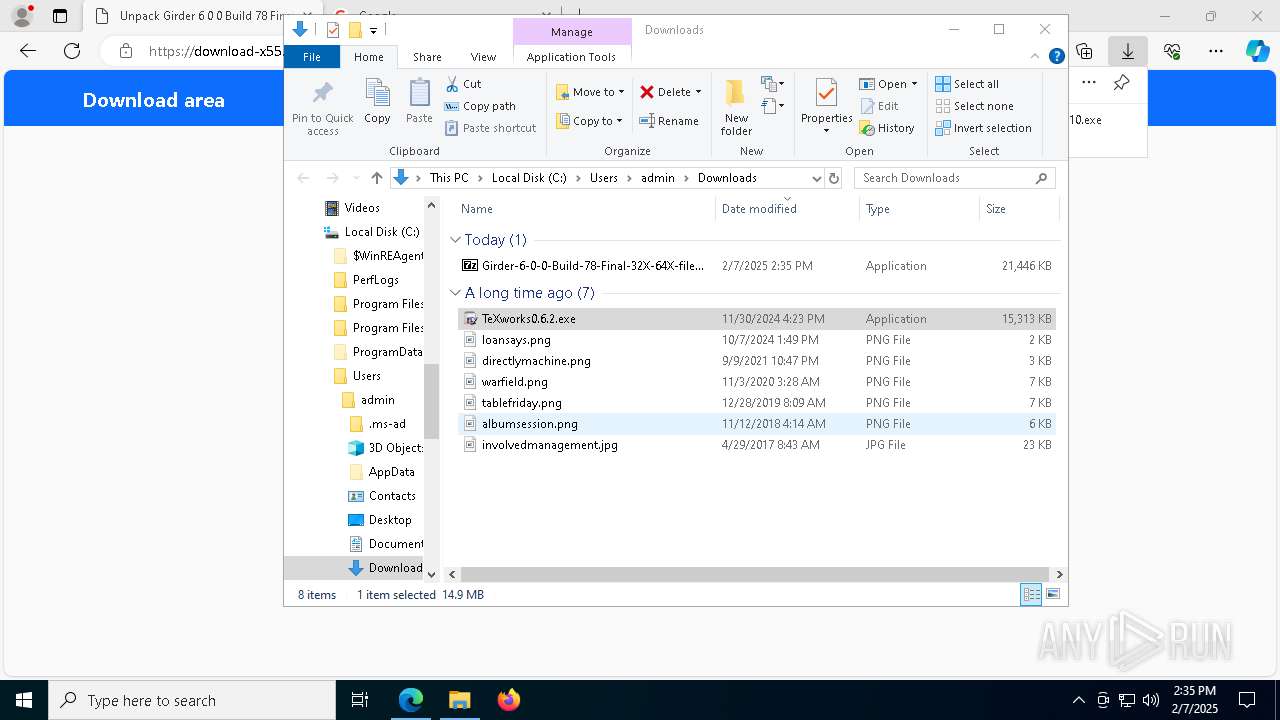The height and width of the screenshot is (720, 1280).
Task: Click Select all in ribbon
Action: 966,84
